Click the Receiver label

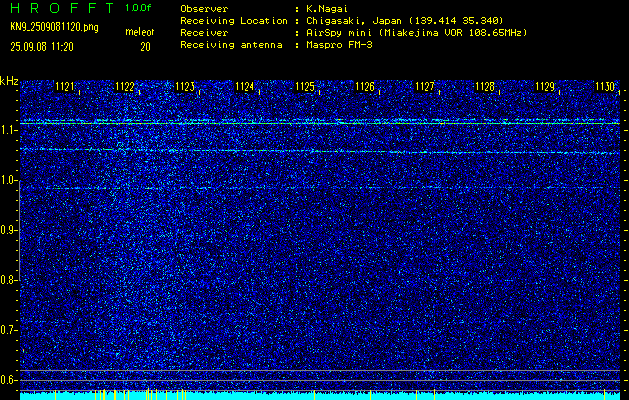[204, 33]
